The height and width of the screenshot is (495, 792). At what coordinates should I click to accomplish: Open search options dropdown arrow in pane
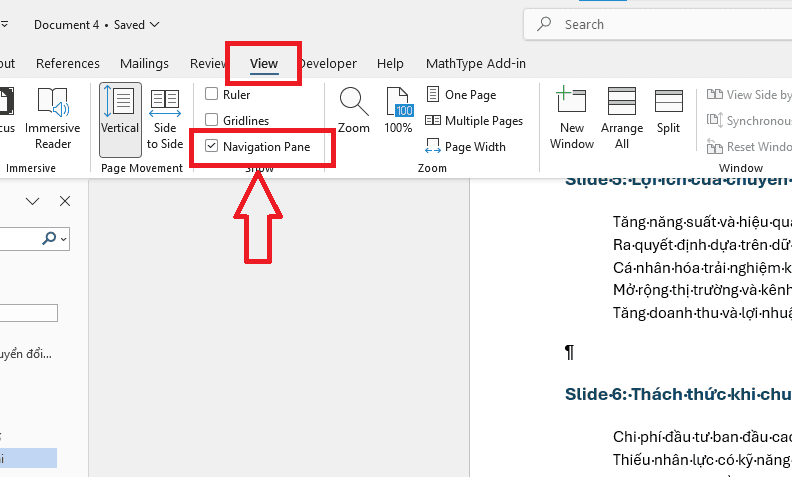(x=64, y=239)
